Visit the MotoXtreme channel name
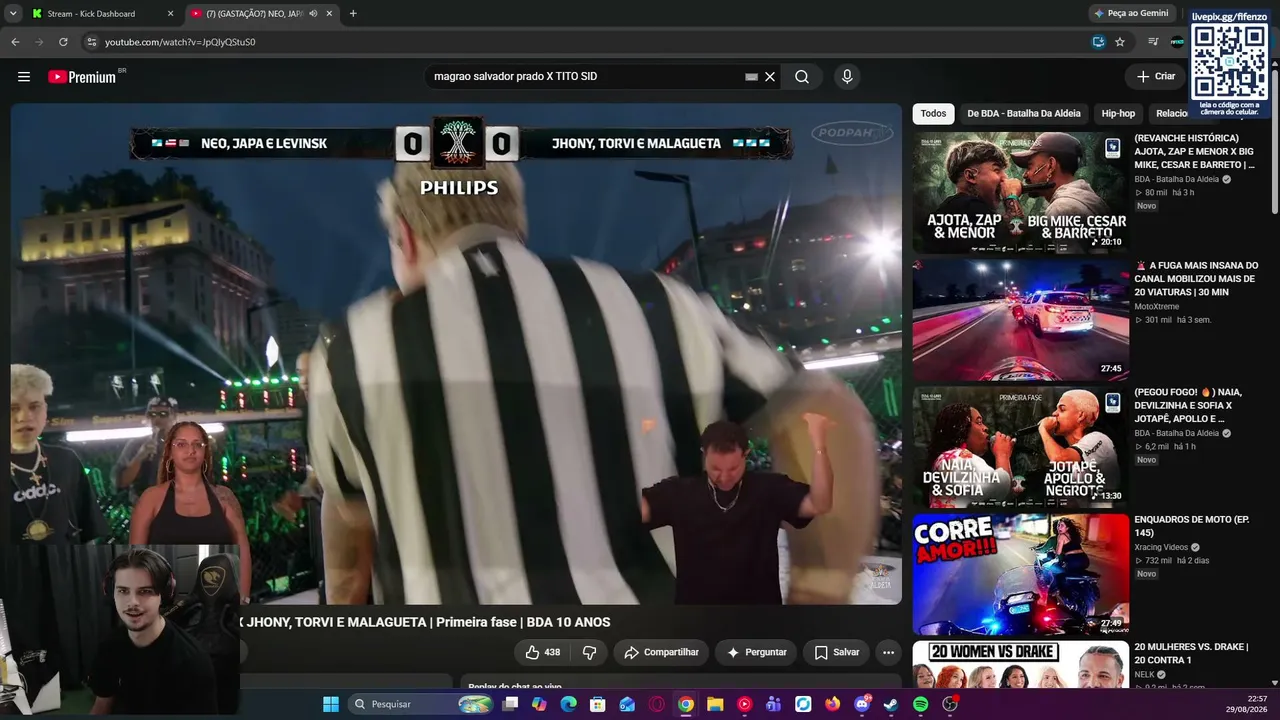The height and width of the screenshot is (720, 1280). (1156, 306)
